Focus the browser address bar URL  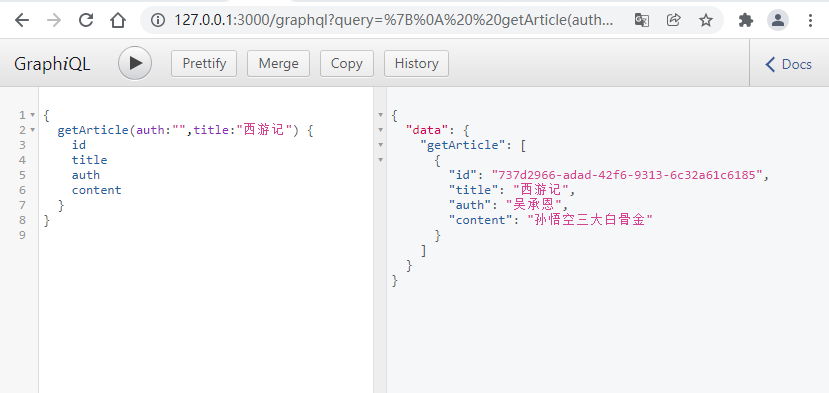pyautogui.click(x=394, y=20)
